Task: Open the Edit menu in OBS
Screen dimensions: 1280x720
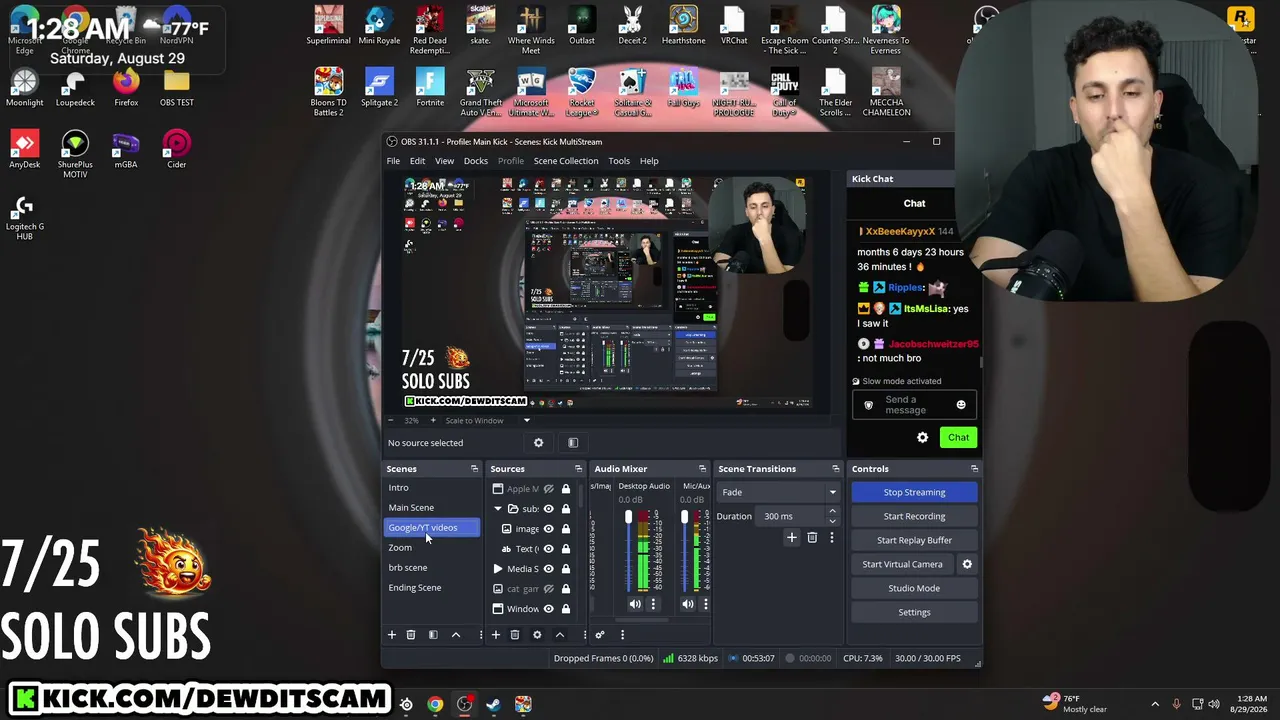Action: (417, 161)
